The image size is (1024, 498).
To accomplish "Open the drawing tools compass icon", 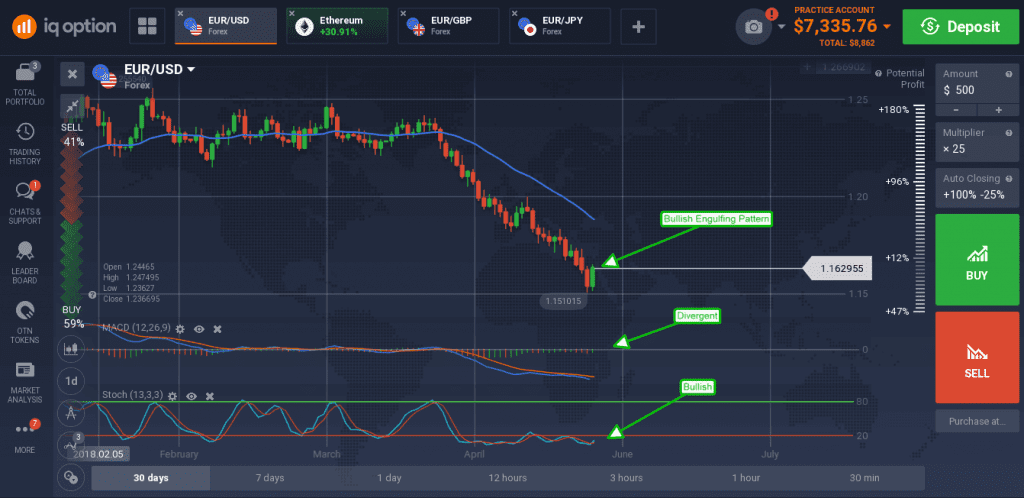I will click(71, 412).
